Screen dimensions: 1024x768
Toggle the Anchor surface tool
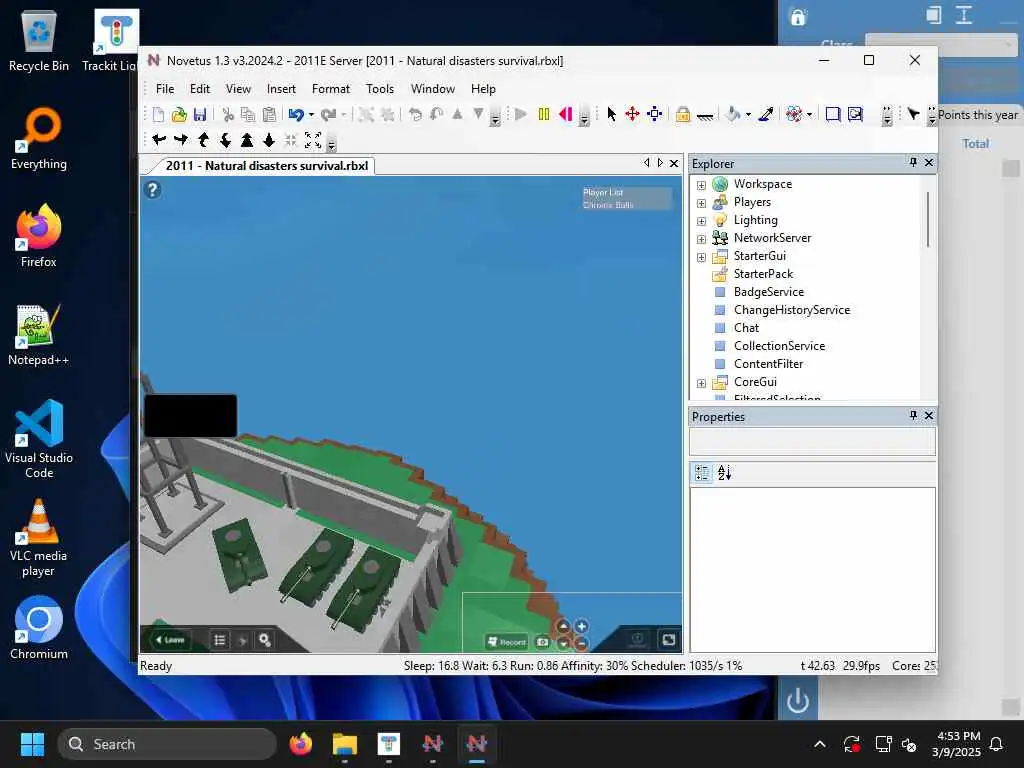tap(705, 116)
